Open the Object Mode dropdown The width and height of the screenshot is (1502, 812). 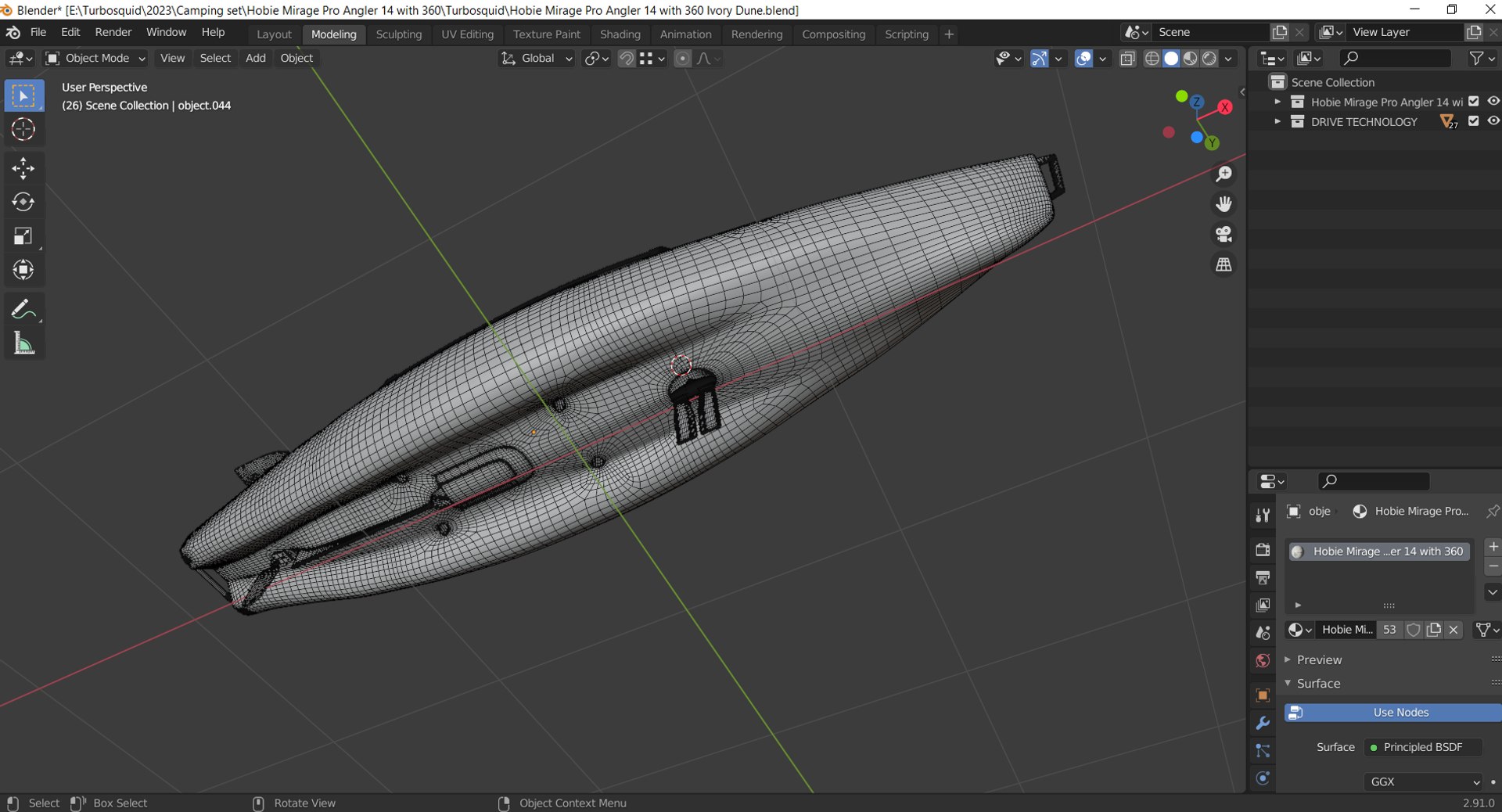tap(95, 59)
